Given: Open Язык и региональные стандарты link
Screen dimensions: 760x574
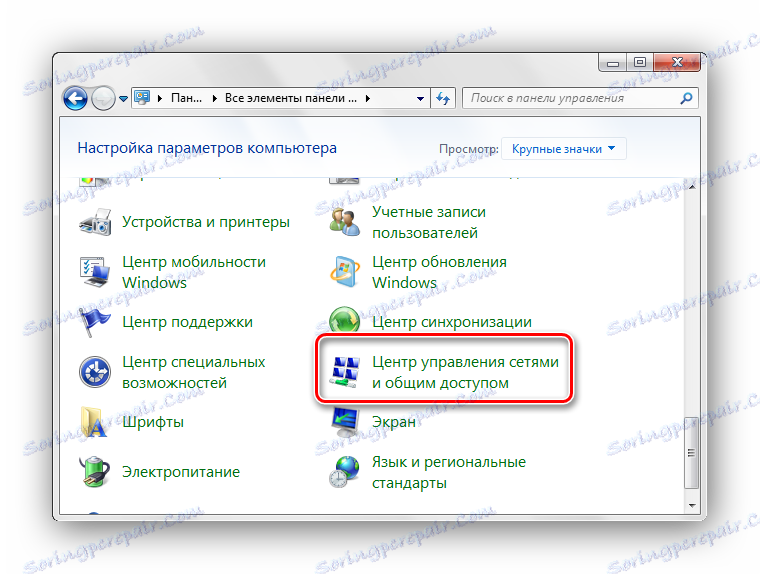Looking at the screenshot, I should [449, 472].
